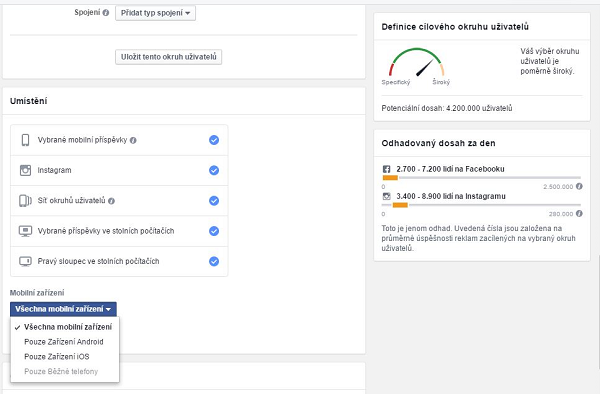Uncheck Vybrané mobilní příspěvky placement
The image size is (600, 394).
214,140
